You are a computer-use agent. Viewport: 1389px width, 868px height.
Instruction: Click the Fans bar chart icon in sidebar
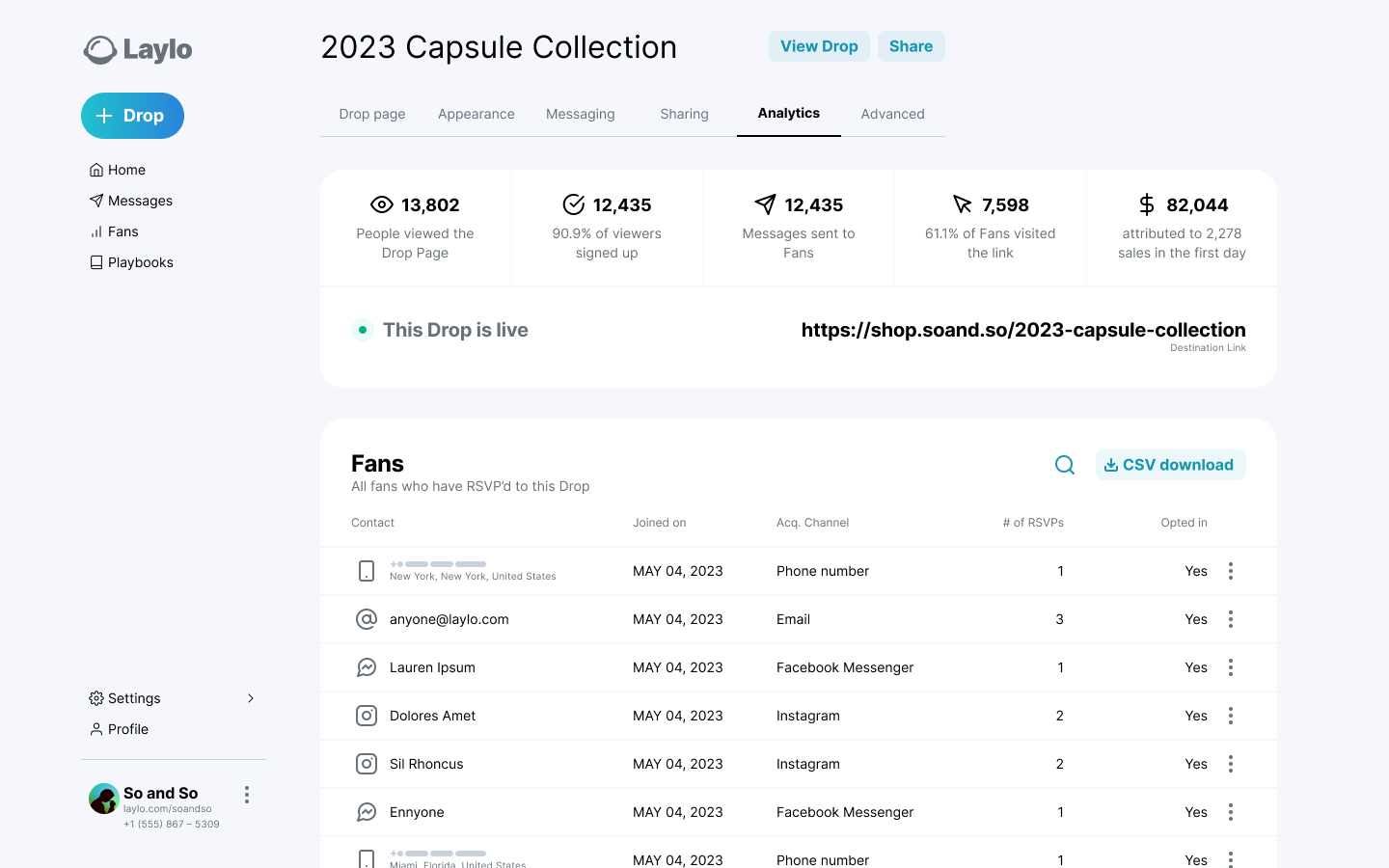click(96, 231)
